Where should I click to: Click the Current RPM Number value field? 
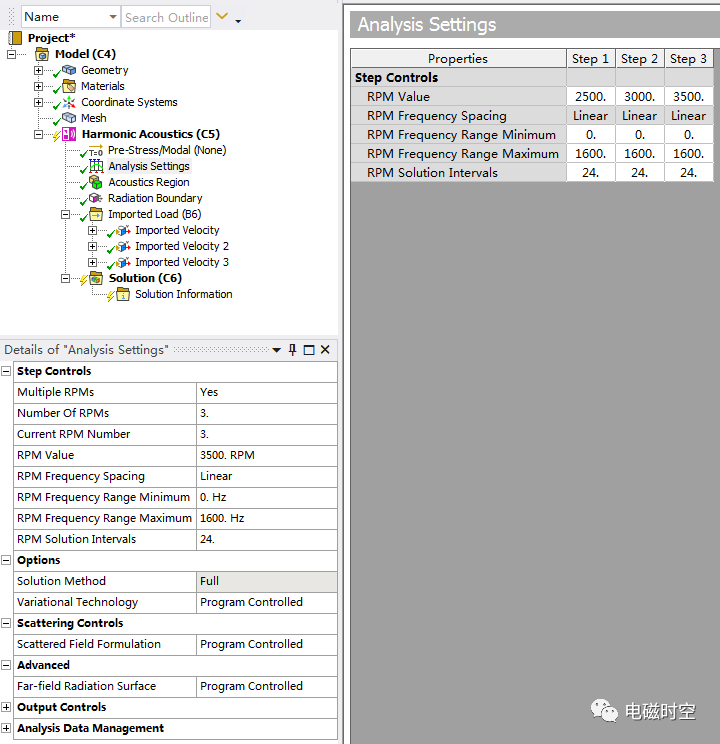coord(267,434)
